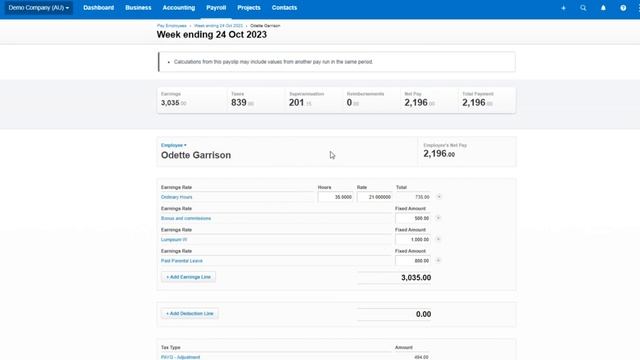640x360 pixels.
Task: Click the Odette Garrison employee name heading
Action: (196, 155)
